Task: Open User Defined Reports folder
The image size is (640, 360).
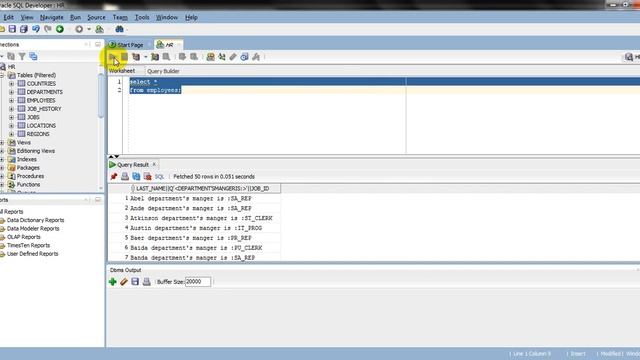Action: 32,254
